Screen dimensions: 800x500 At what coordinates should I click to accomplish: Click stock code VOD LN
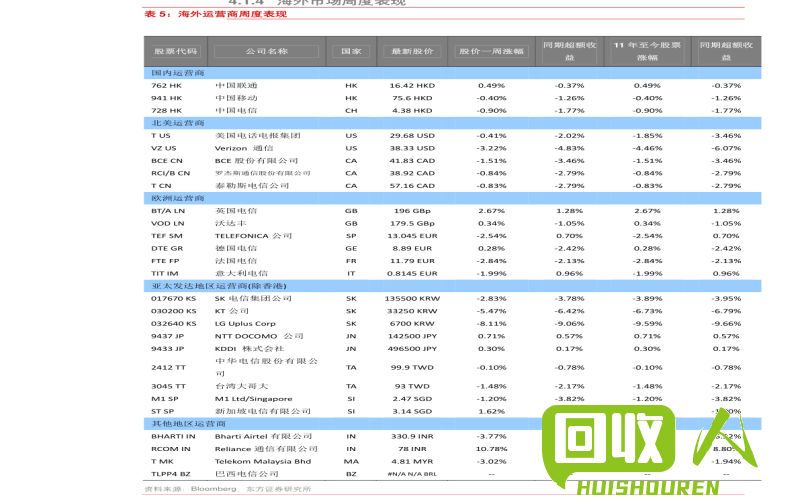point(168,223)
